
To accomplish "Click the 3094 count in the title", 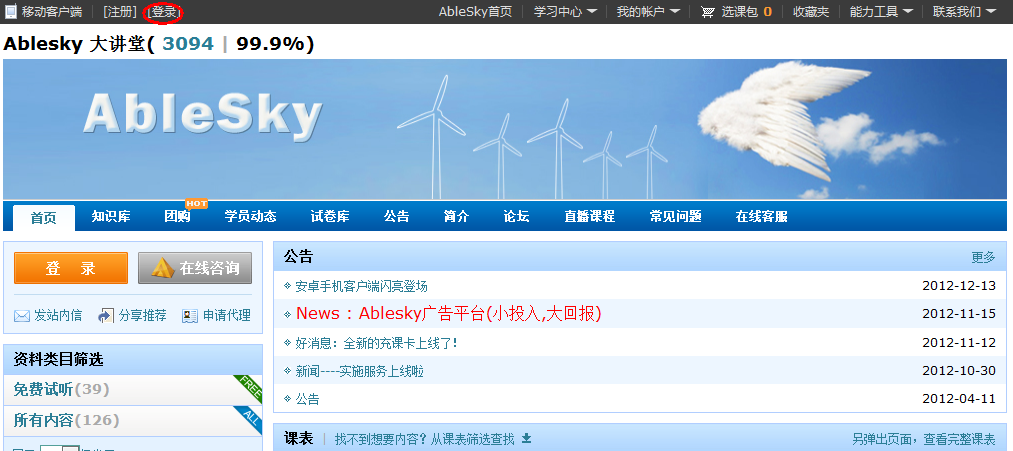I will pyautogui.click(x=188, y=44).
